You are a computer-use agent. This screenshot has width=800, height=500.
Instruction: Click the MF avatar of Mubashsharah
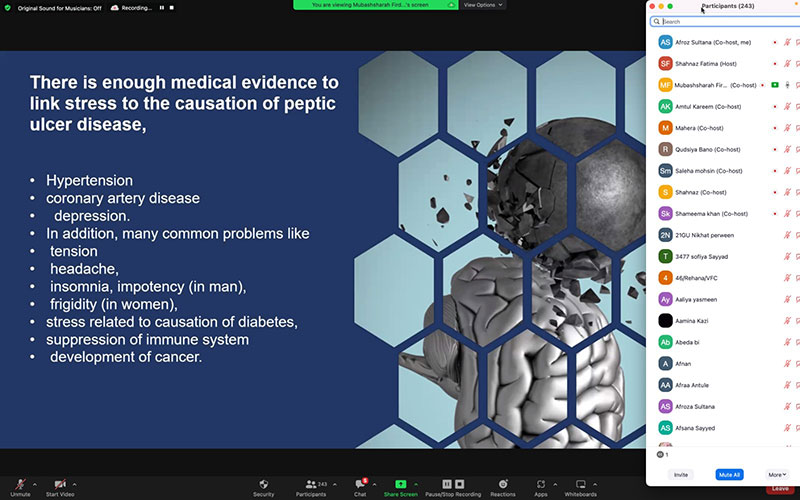coord(665,85)
